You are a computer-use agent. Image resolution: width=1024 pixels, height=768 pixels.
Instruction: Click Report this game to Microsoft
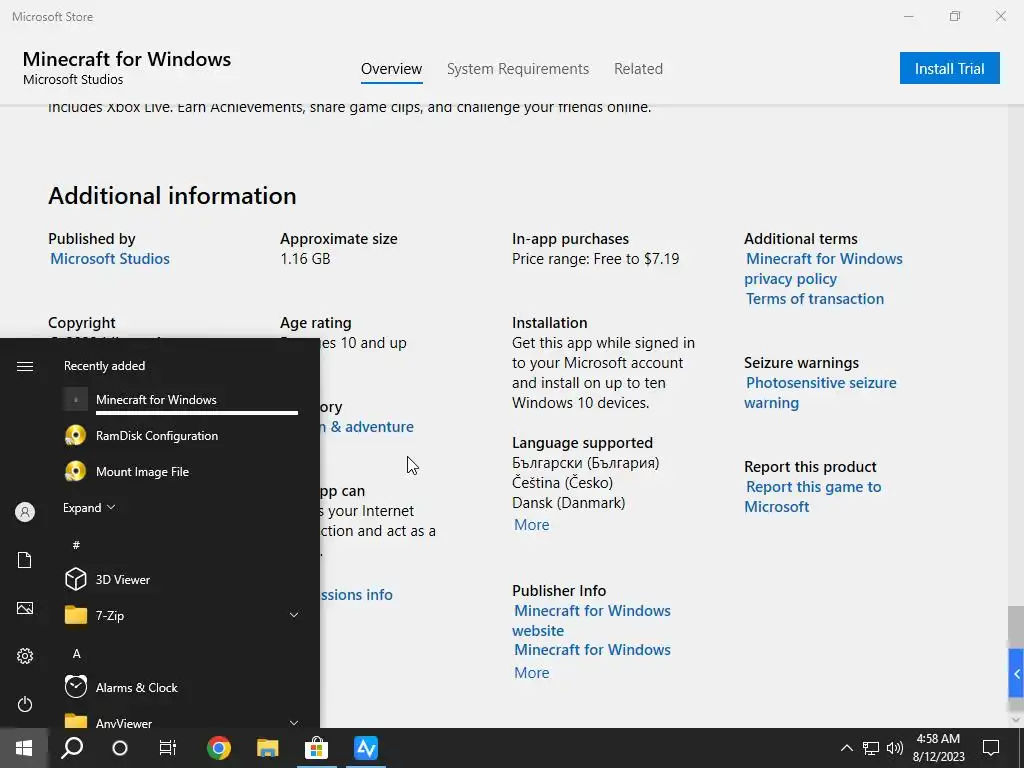[x=813, y=497]
